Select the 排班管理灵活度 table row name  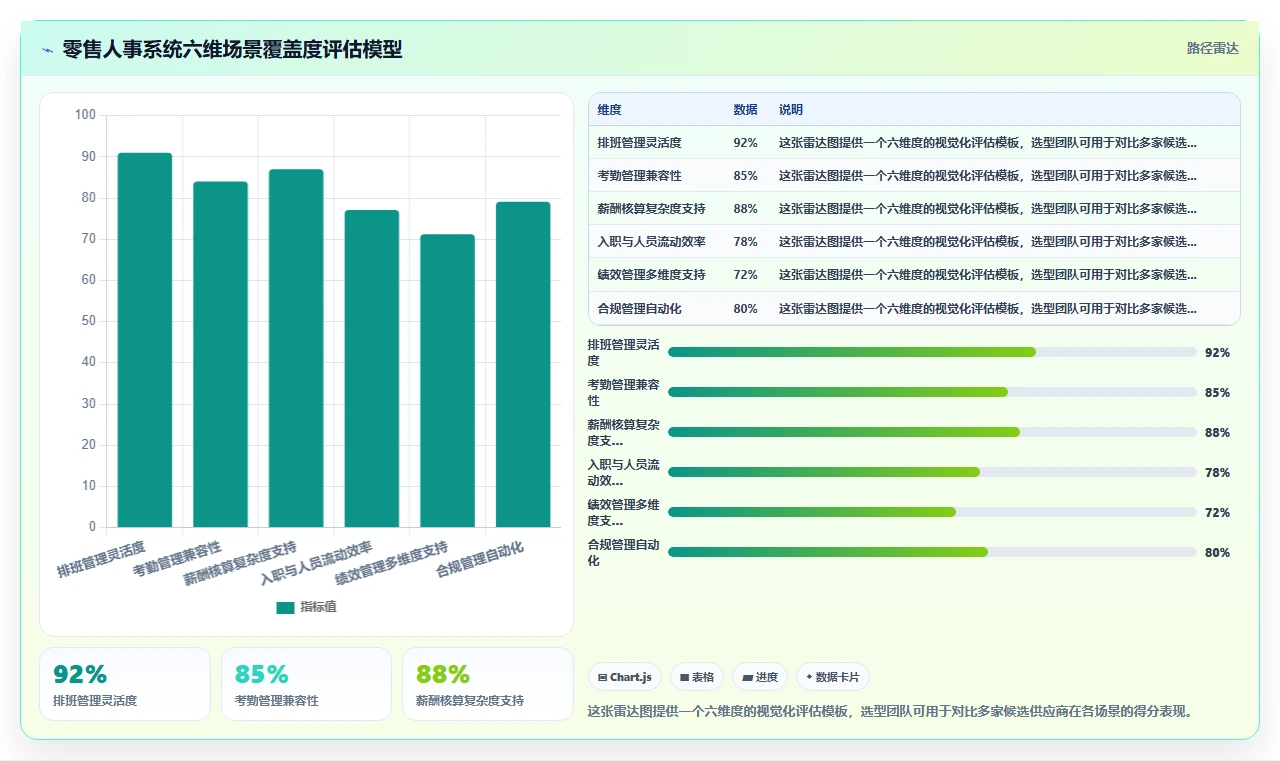(639, 143)
